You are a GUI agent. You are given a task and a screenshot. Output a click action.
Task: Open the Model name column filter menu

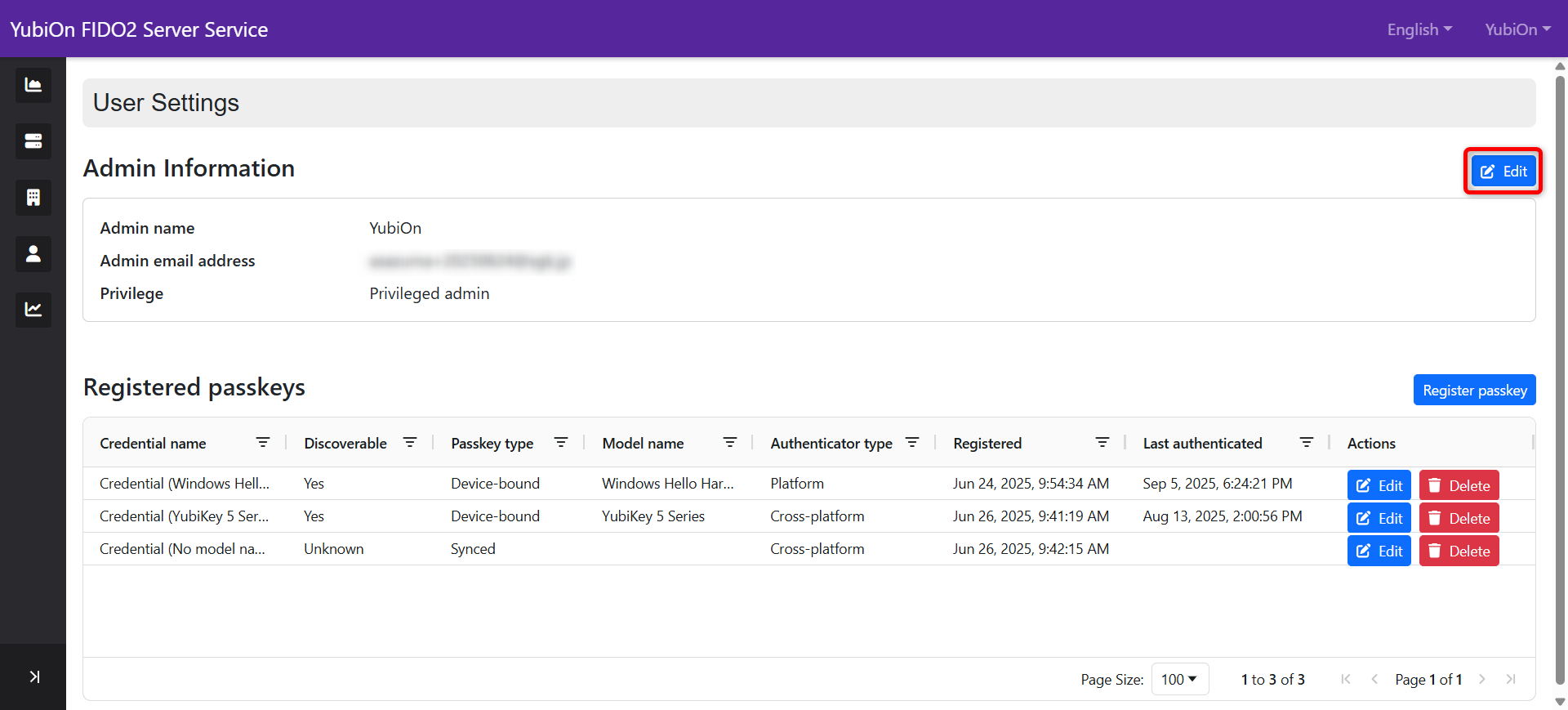(730, 442)
